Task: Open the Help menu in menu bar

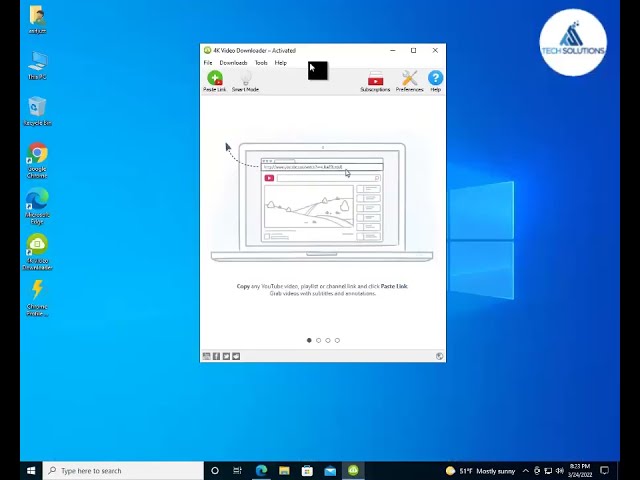Action: click(x=281, y=63)
